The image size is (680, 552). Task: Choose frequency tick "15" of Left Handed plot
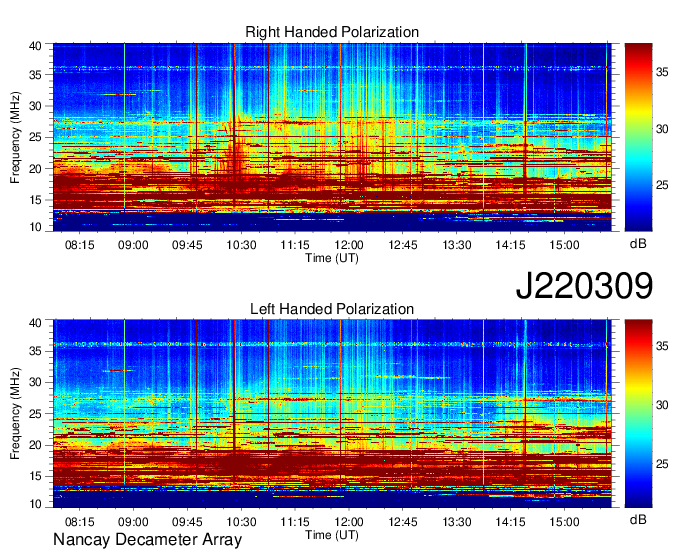point(35,477)
